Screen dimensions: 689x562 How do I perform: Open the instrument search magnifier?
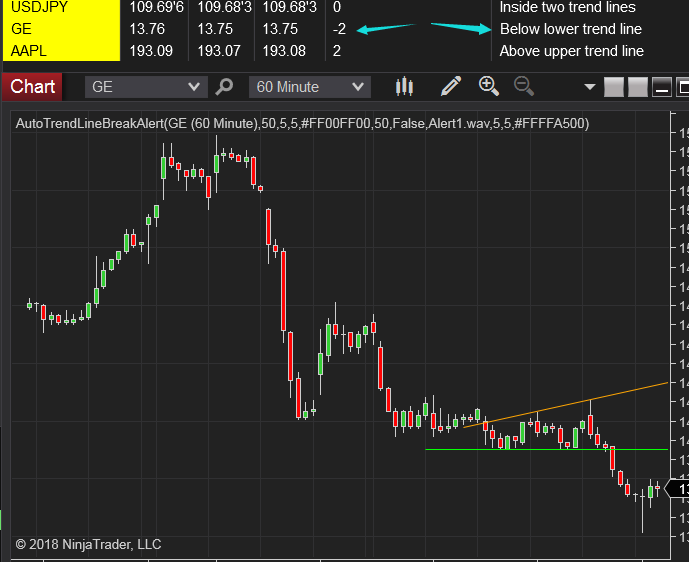224,87
